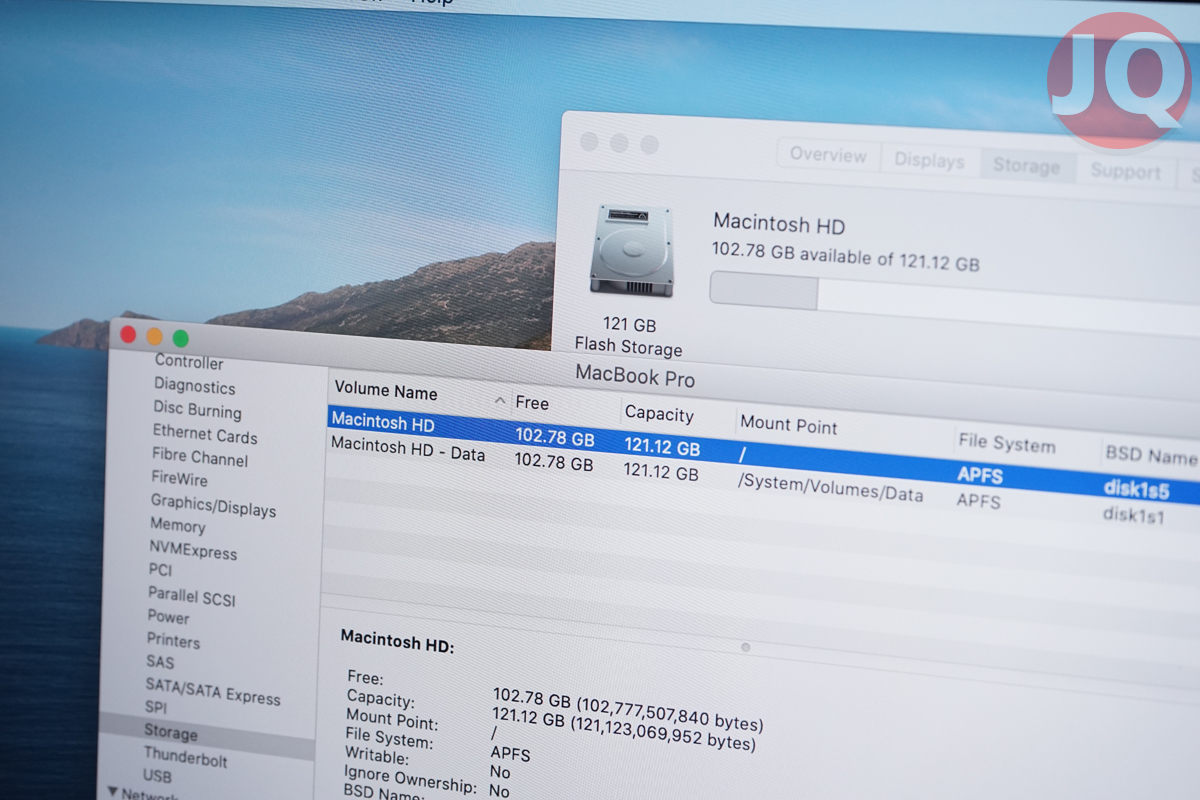Click the highlighted Storage item in the sidebar
The image size is (1200, 800).
tap(170, 733)
